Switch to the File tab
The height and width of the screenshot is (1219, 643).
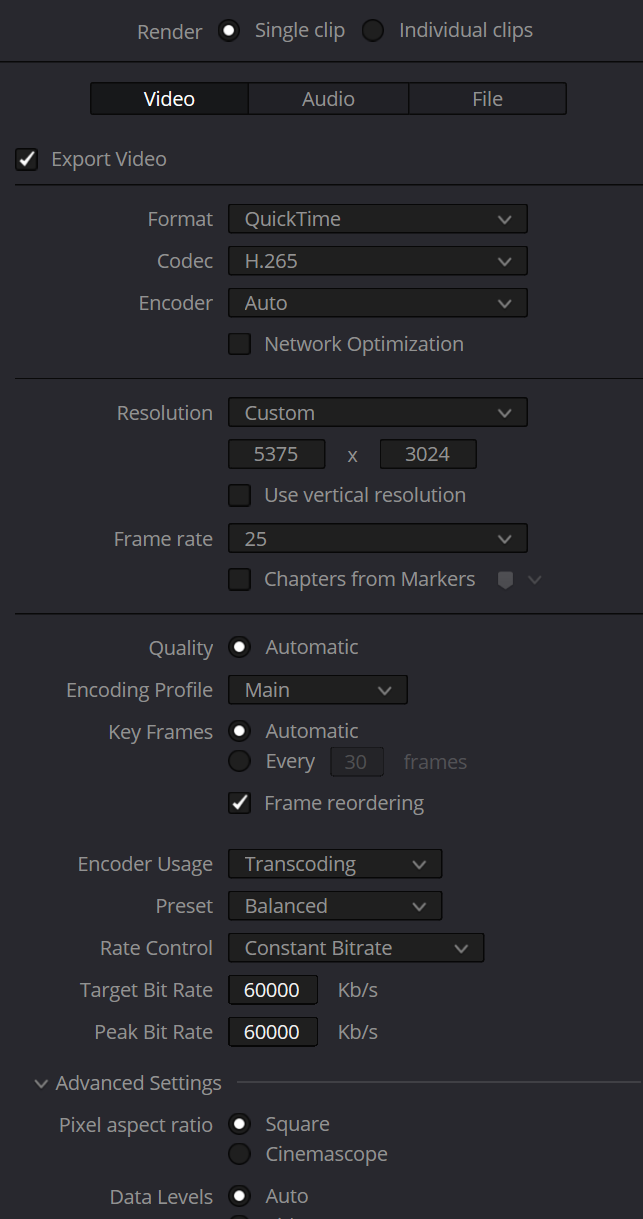487,99
